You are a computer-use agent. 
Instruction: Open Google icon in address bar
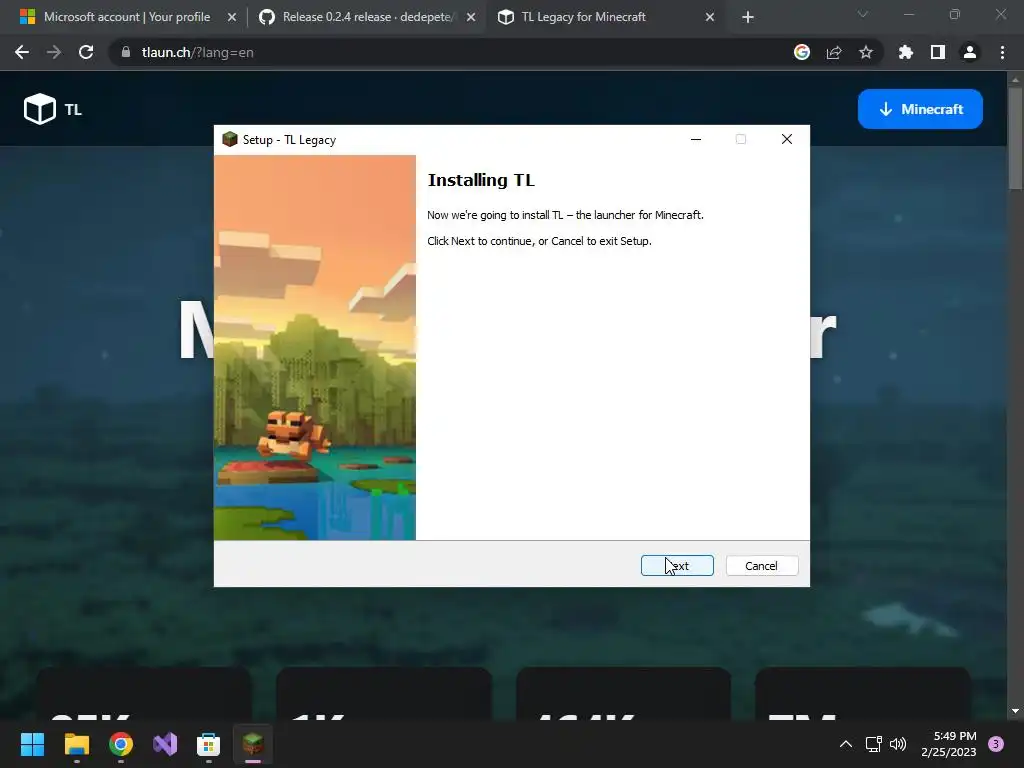pos(802,52)
